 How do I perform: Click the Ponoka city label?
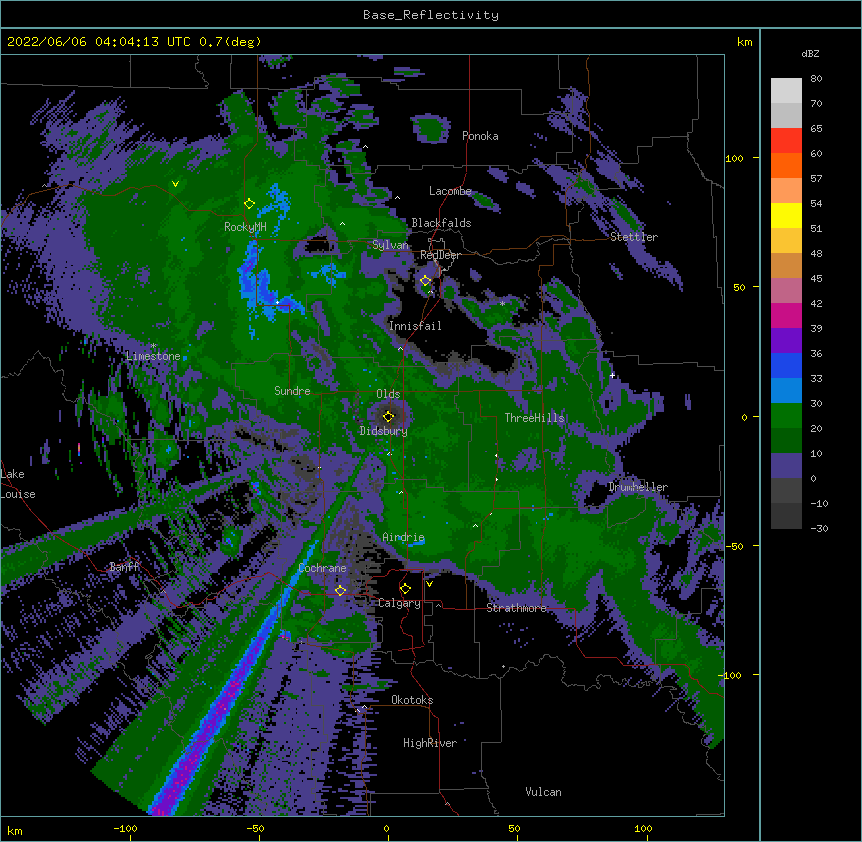[480, 136]
